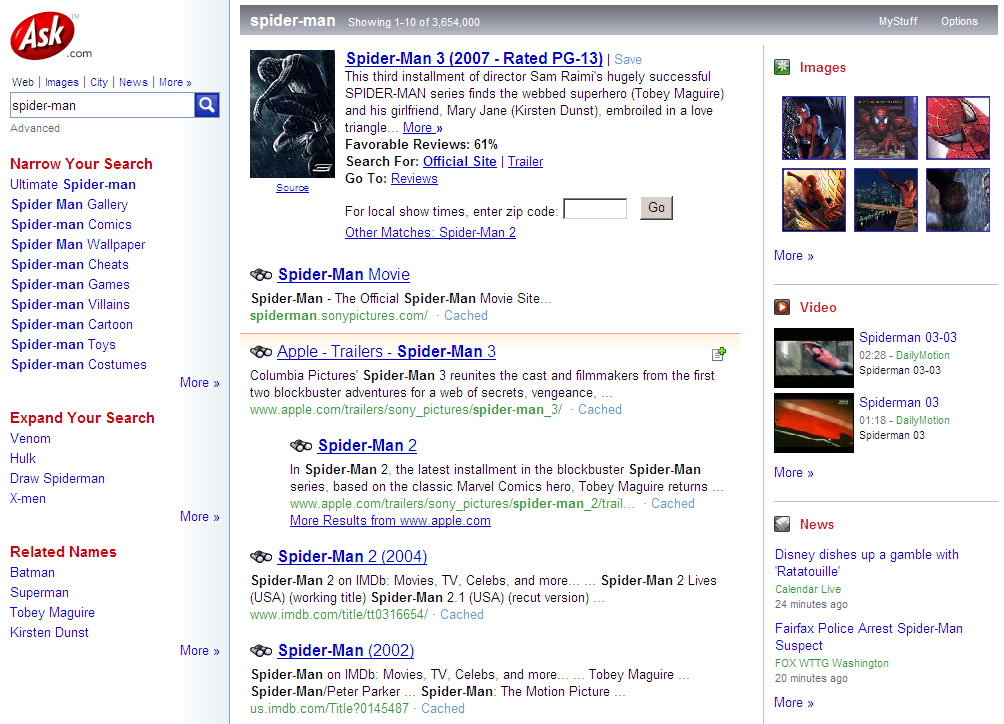Click binoculars icon beside Apple Trailers result
This screenshot has height=724, width=1004.
coord(261,351)
